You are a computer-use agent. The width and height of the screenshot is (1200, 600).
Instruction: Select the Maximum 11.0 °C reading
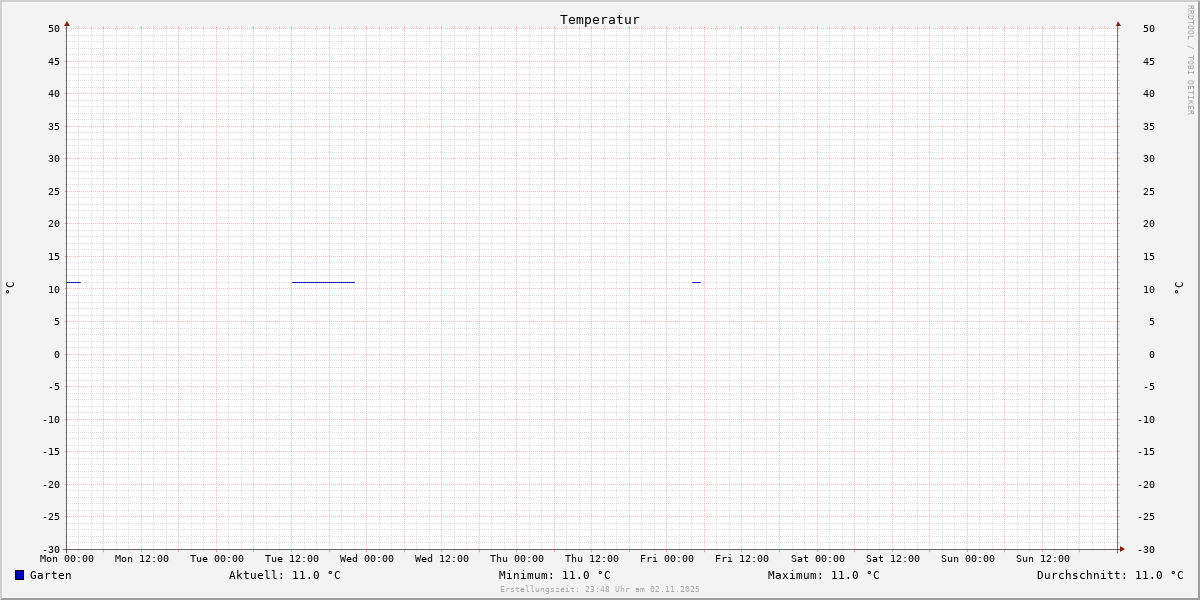pyautogui.click(x=823, y=575)
